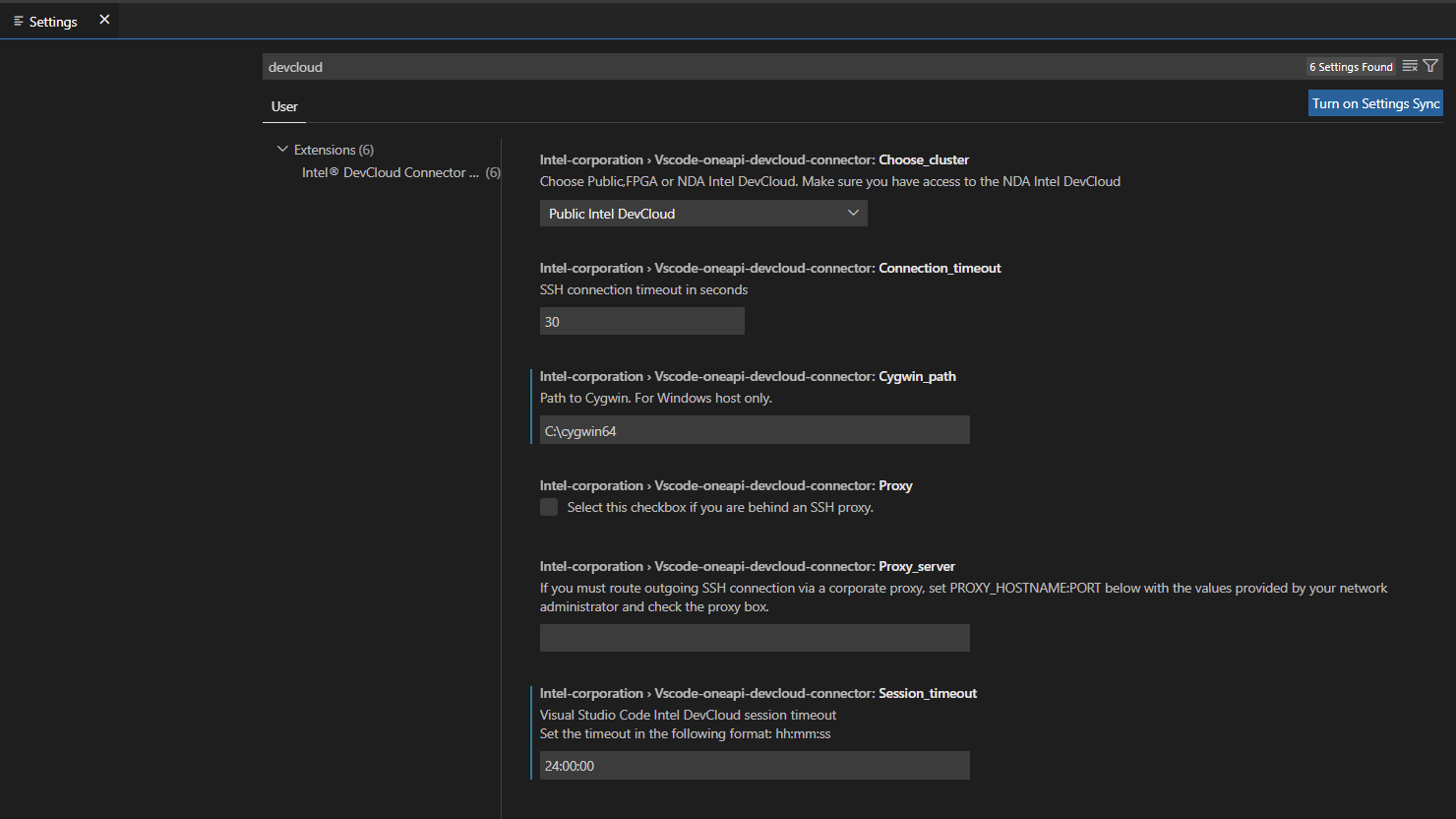This screenshot has height=819, width=1456.
Task: Click 'SSH connection timeout in seconds' description
Action: click(x=643, y=289)
